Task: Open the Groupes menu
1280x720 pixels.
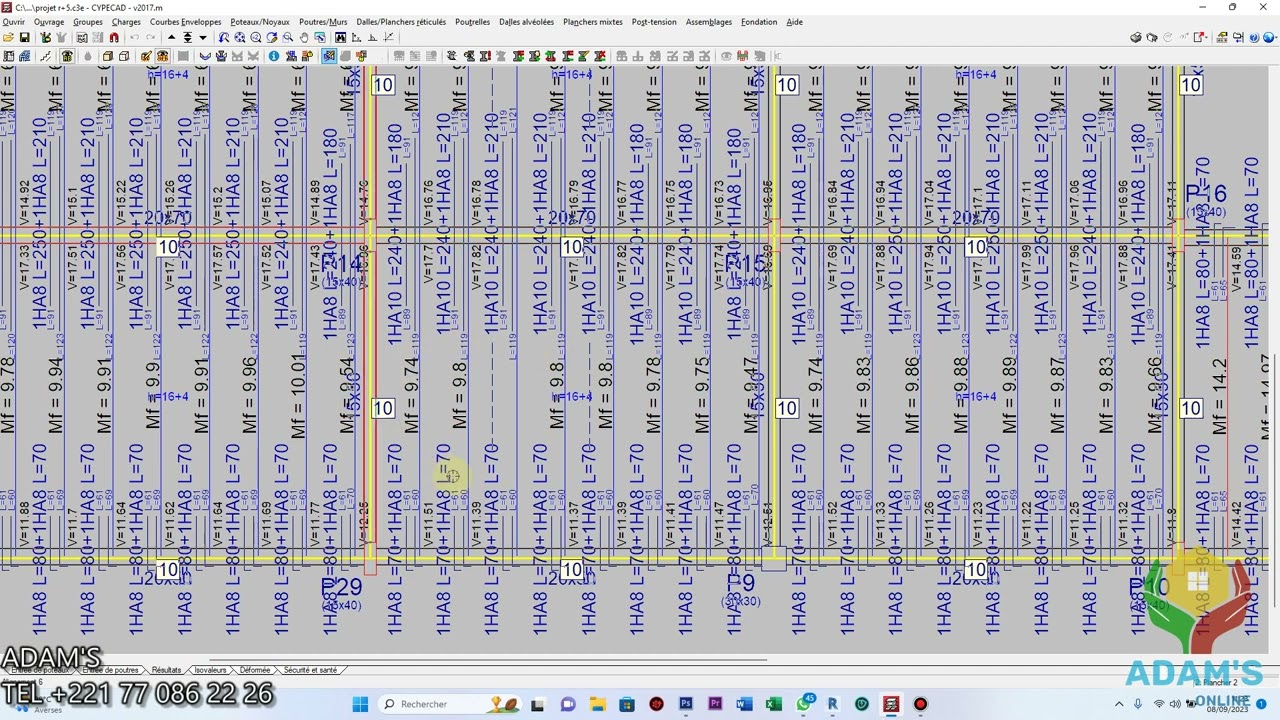Action: pos(88,22)
